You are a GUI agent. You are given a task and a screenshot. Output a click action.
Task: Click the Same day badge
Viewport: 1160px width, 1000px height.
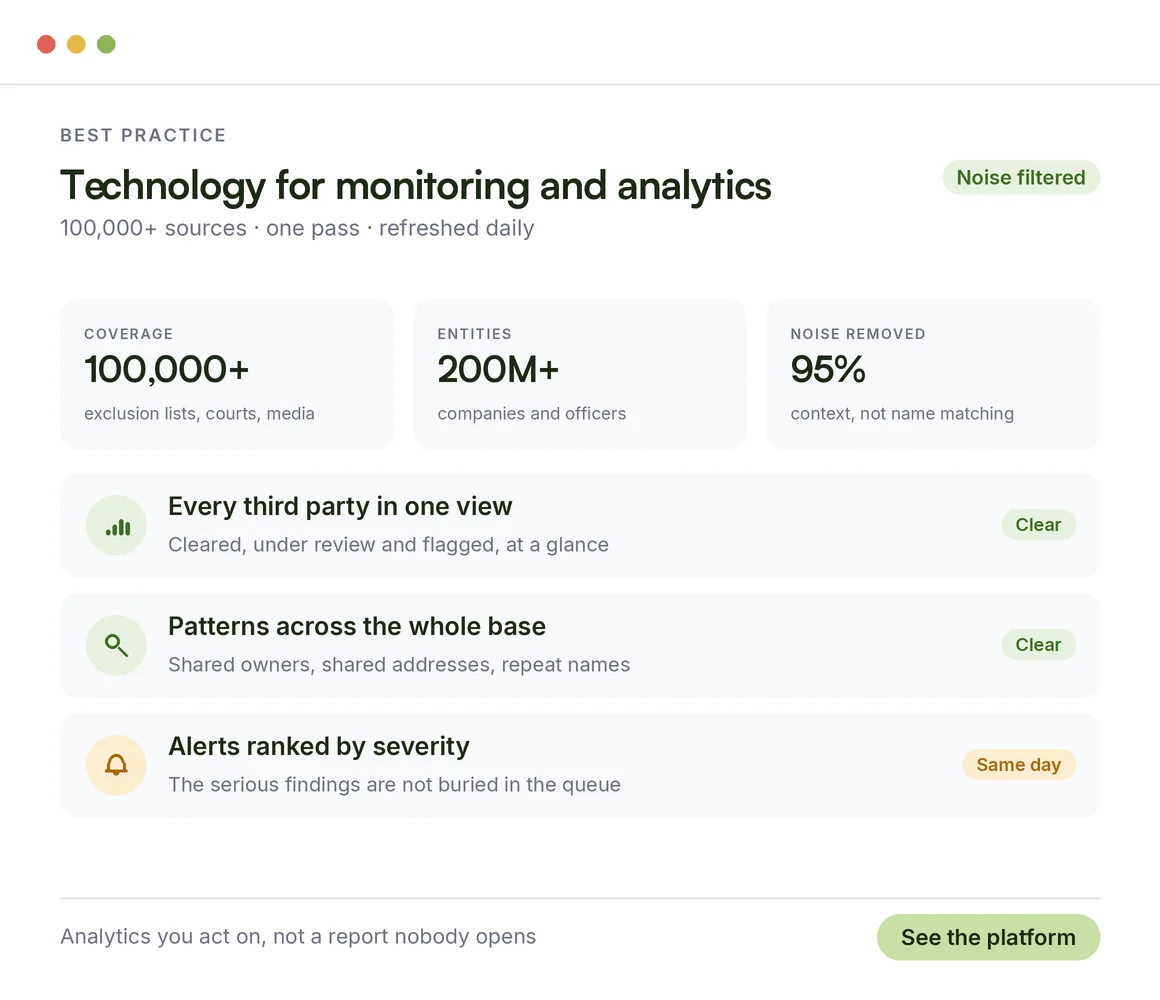[1019, 764]
